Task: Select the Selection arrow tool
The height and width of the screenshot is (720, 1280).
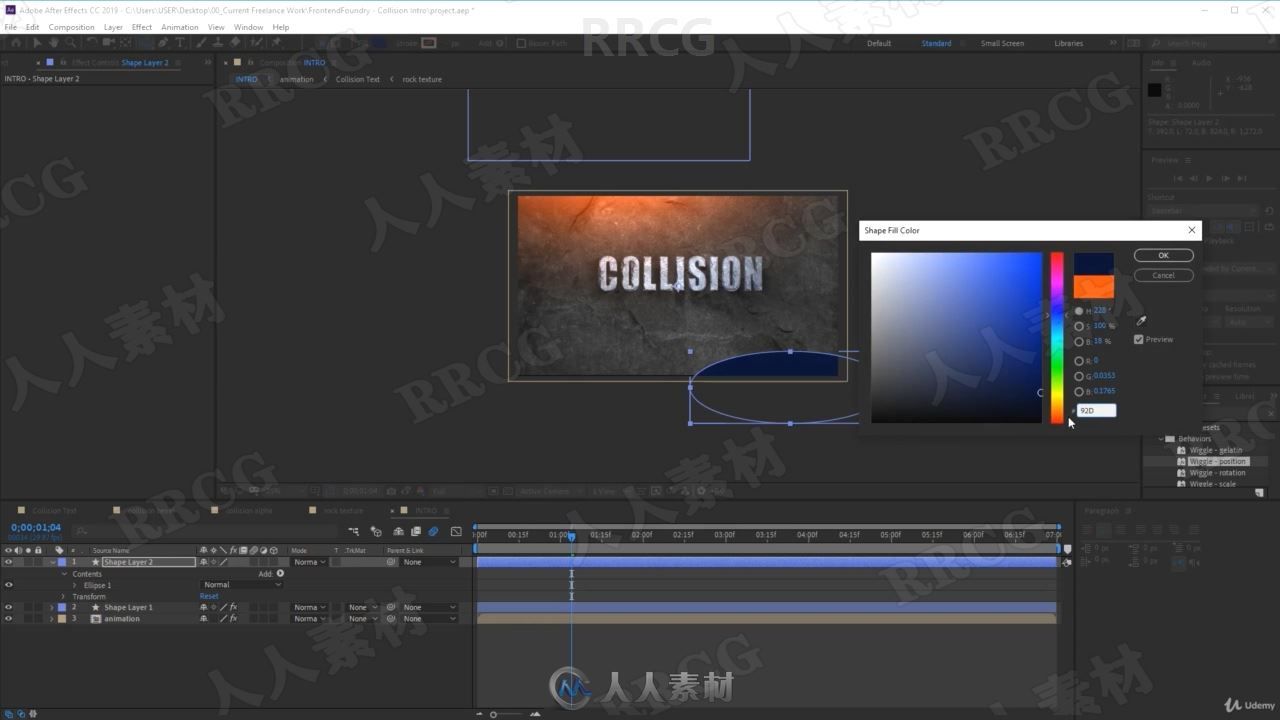Action: [36, 43]
